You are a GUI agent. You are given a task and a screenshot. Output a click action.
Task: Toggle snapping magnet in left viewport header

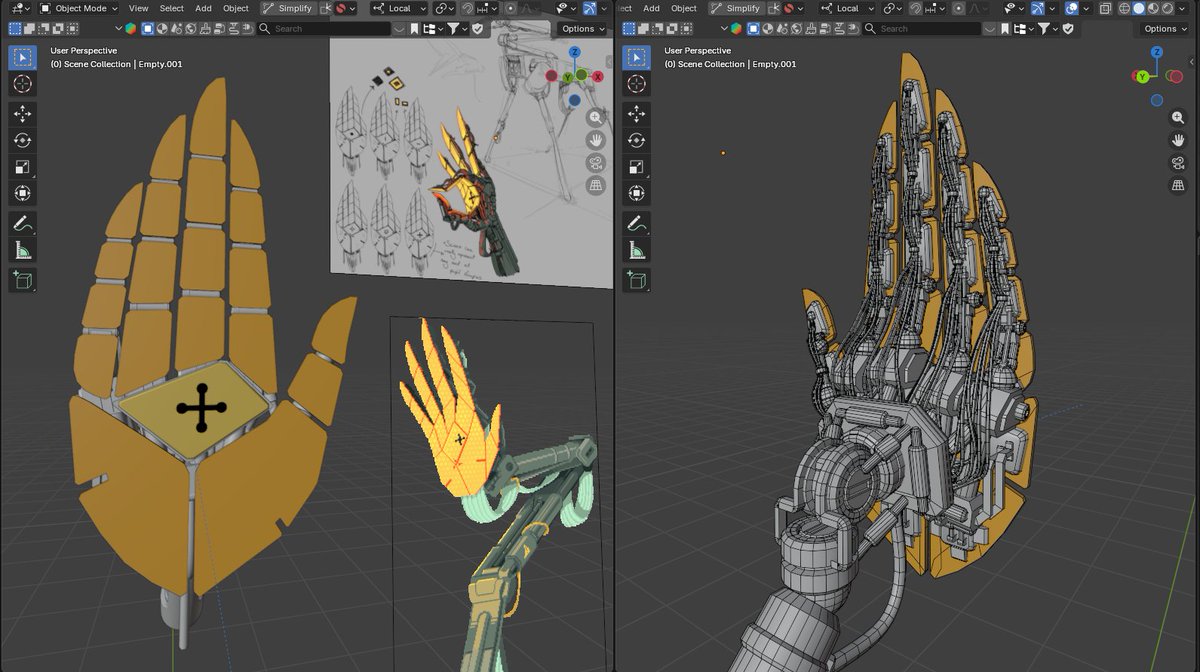(x=467, y=8)
